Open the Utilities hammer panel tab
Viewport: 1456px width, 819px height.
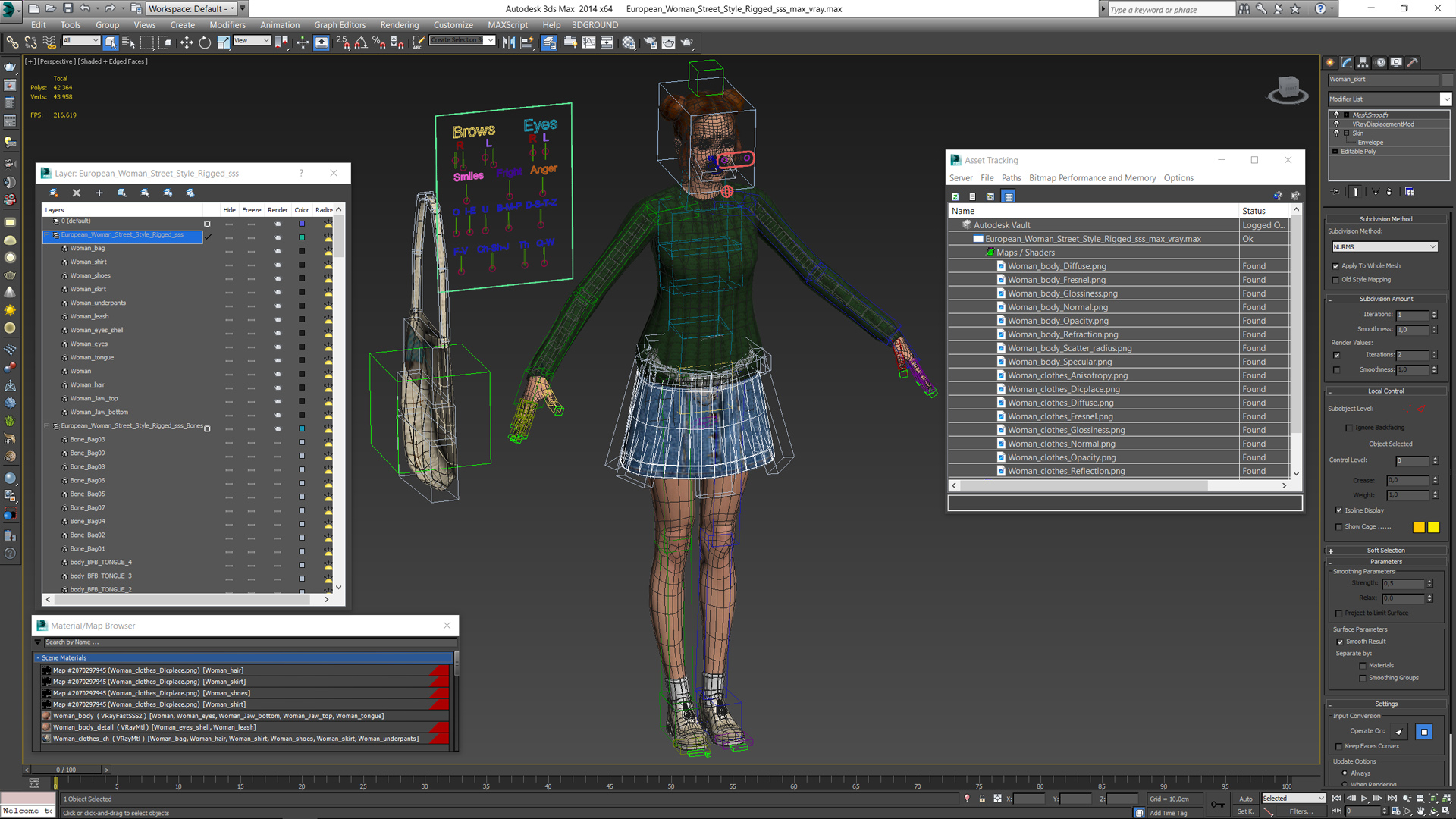pyautogui.click(x=1413, y=63)
